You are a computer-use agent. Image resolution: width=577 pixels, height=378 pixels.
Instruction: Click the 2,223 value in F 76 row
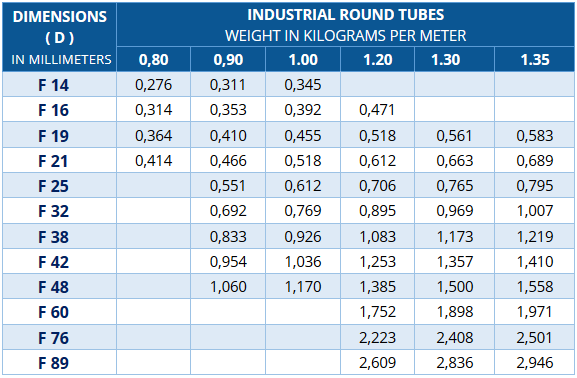[378, 338]
